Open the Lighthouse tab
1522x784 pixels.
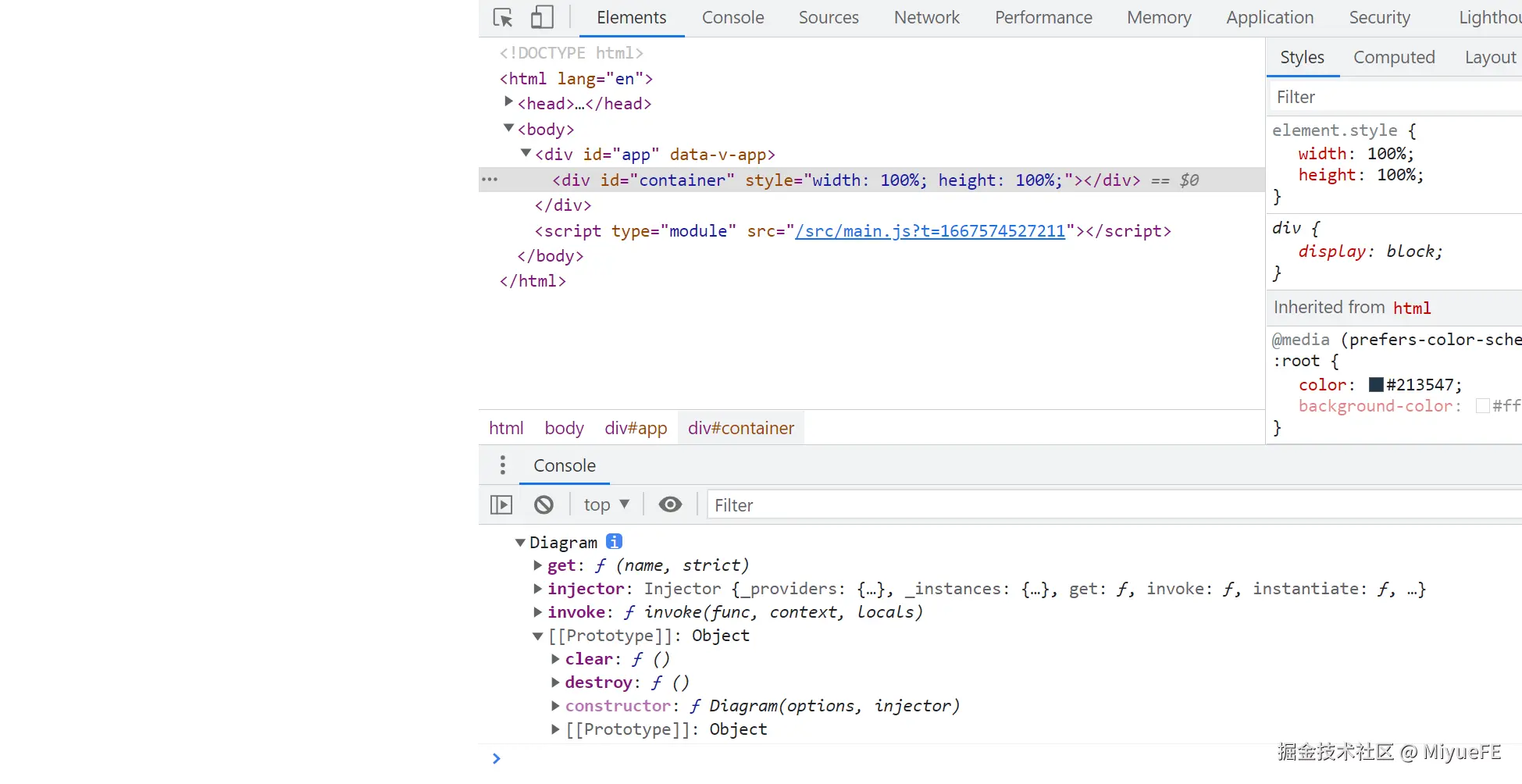(1490, 17)
